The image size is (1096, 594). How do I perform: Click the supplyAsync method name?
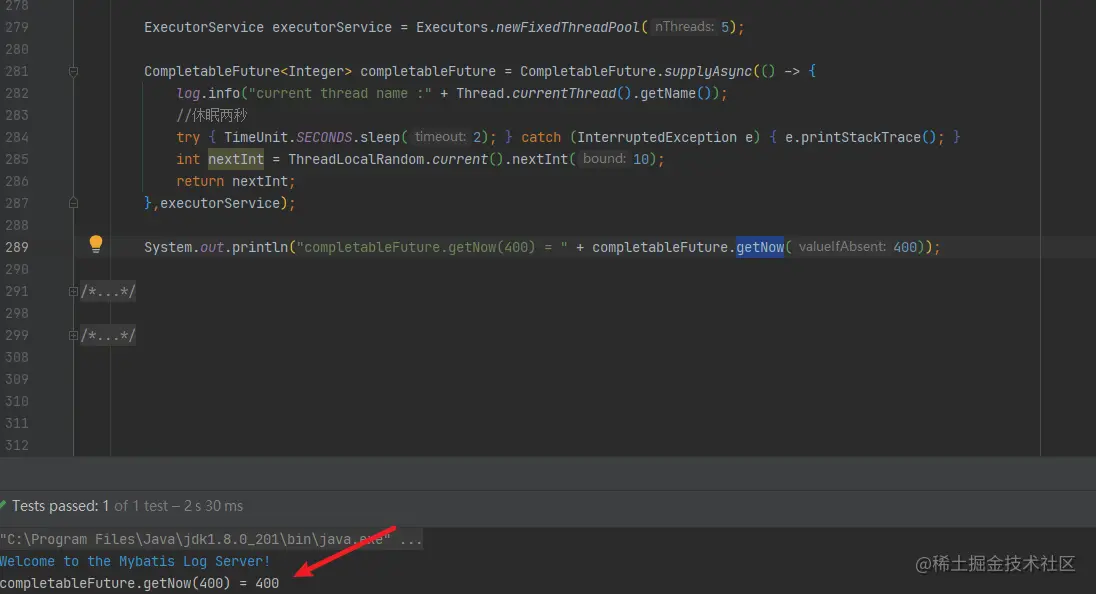[x=707, y=71]
